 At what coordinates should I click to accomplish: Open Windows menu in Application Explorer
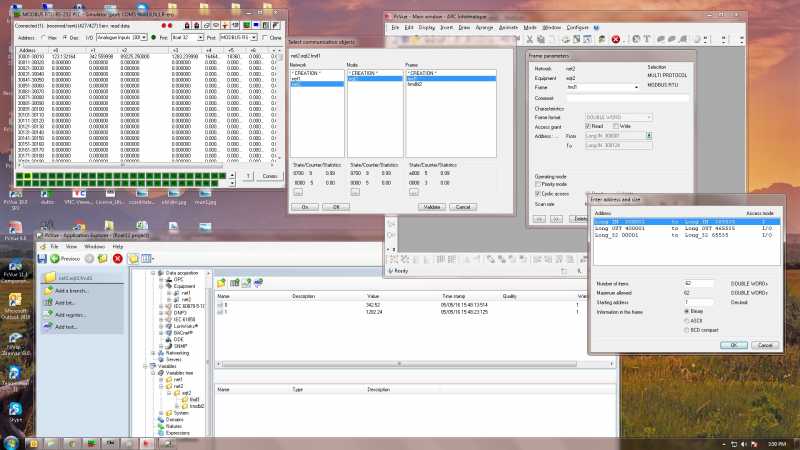[94, 246]
